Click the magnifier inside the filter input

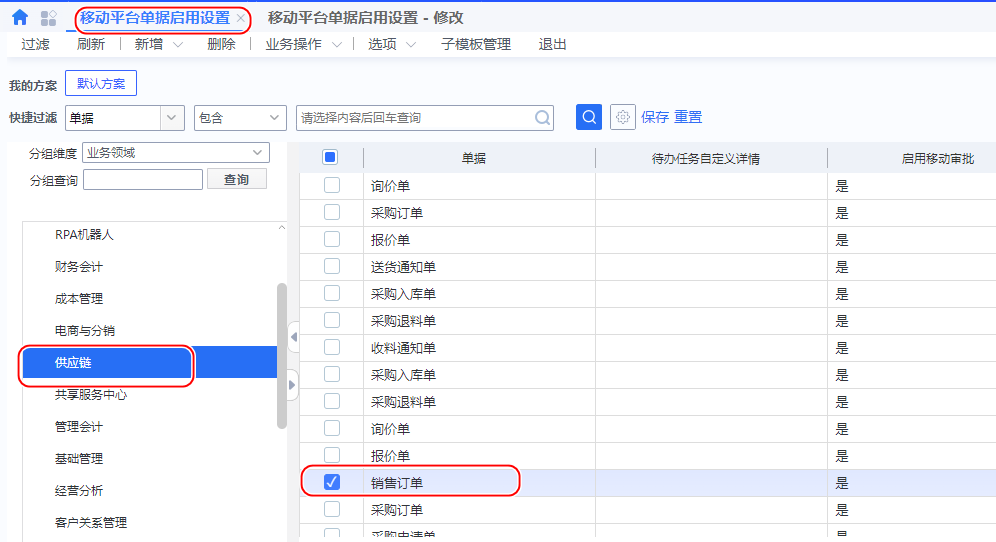(543, 118)
